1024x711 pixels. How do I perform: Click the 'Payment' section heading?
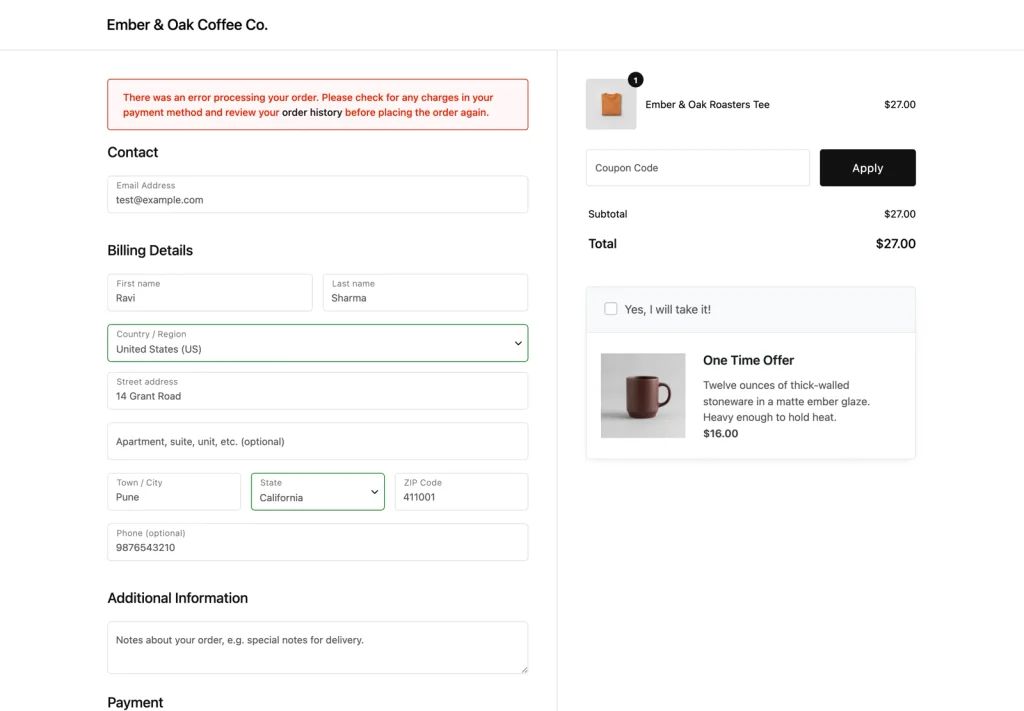135,703
